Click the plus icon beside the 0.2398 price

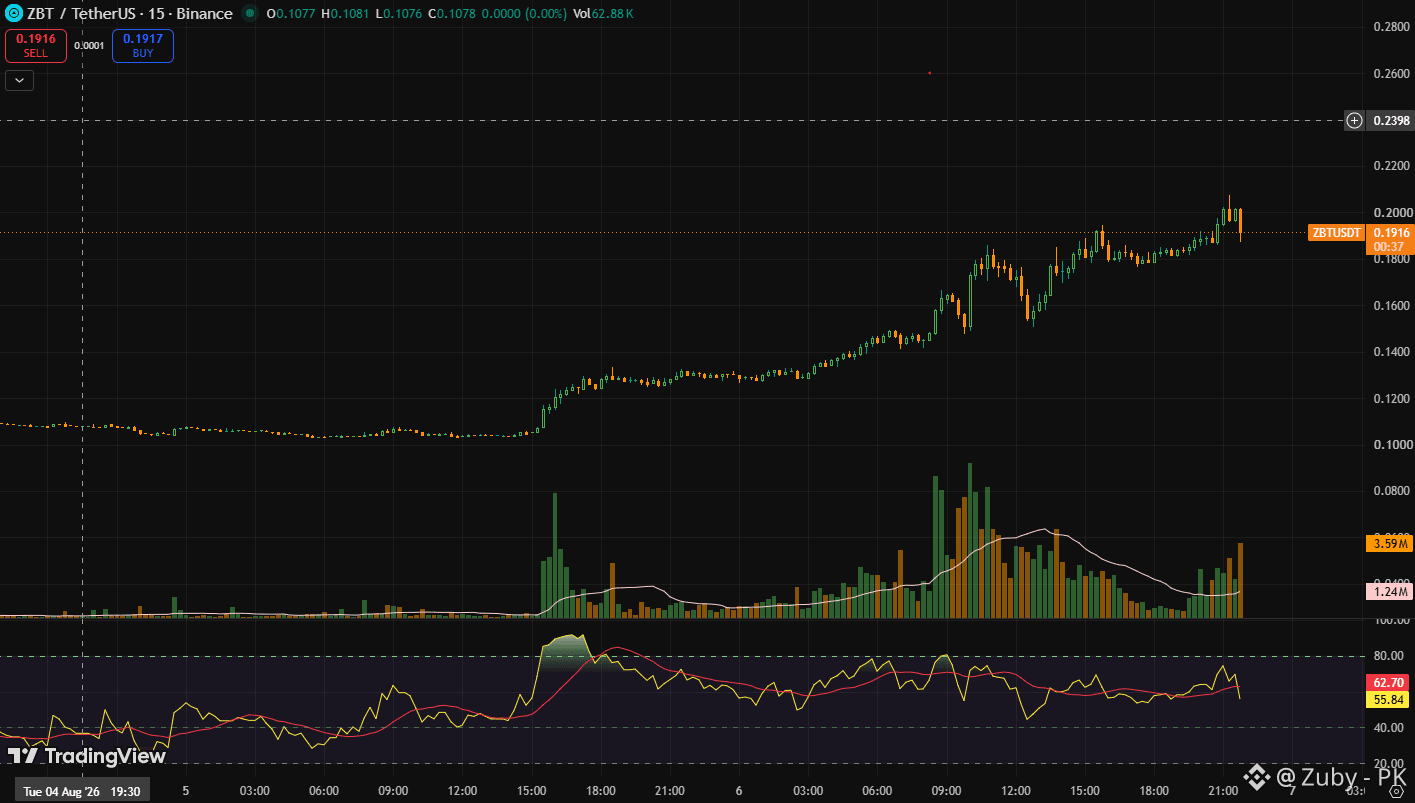click(1354, 120)
